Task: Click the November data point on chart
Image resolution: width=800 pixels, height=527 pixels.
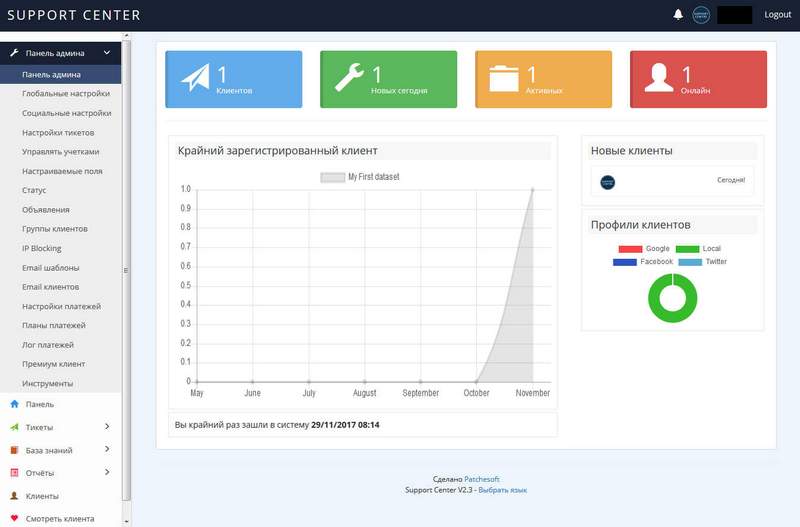Action: click(x=533, y=190)
